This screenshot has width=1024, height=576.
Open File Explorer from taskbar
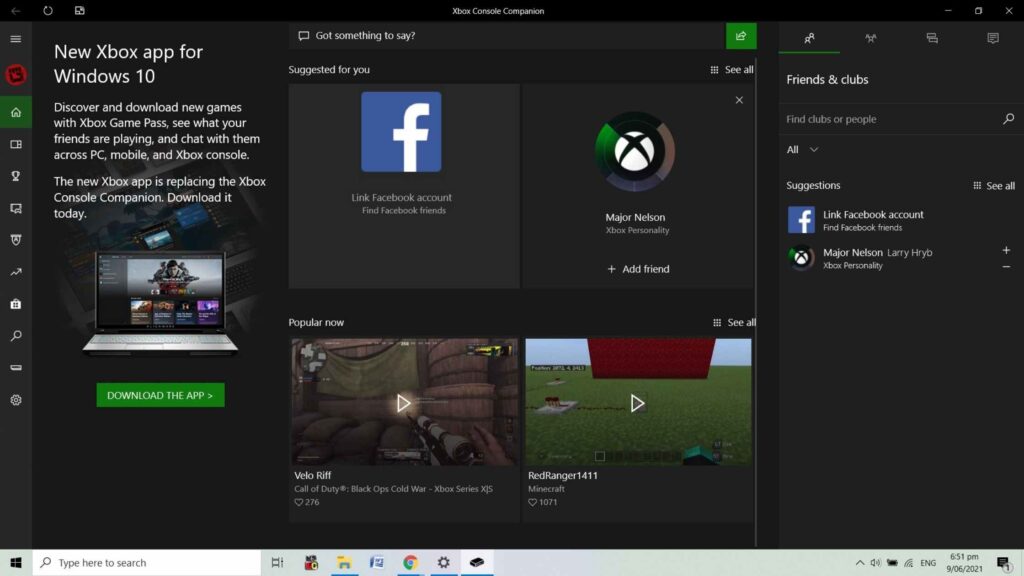click(x=344, y=562)
